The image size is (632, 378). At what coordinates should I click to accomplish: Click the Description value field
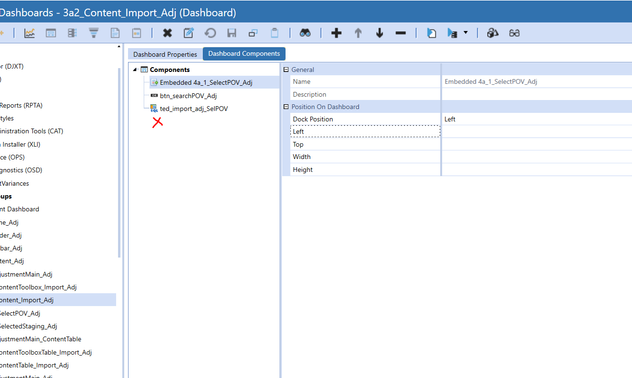tap(537, 94)
